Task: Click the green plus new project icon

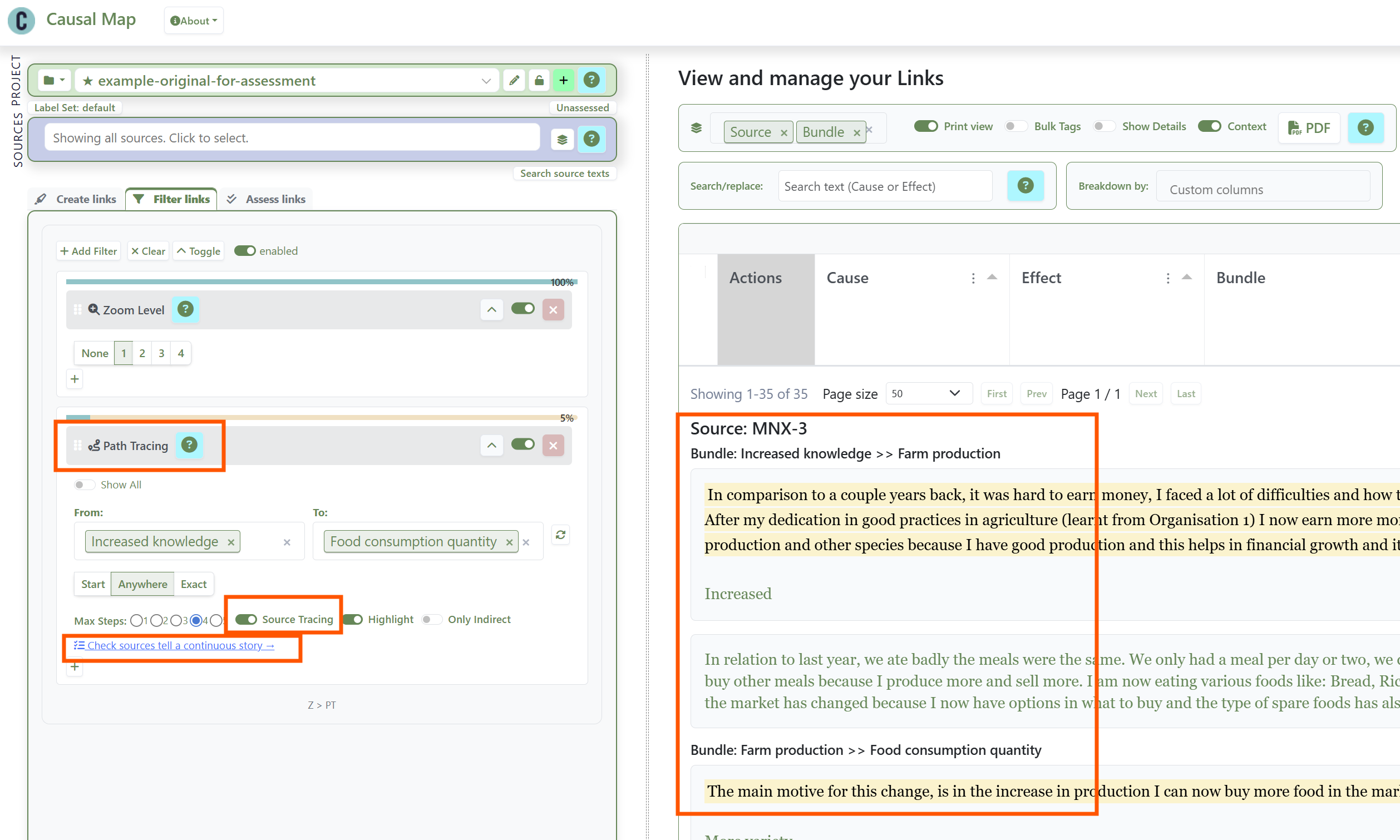Action: pyautogui.click(x=563, y=80)
